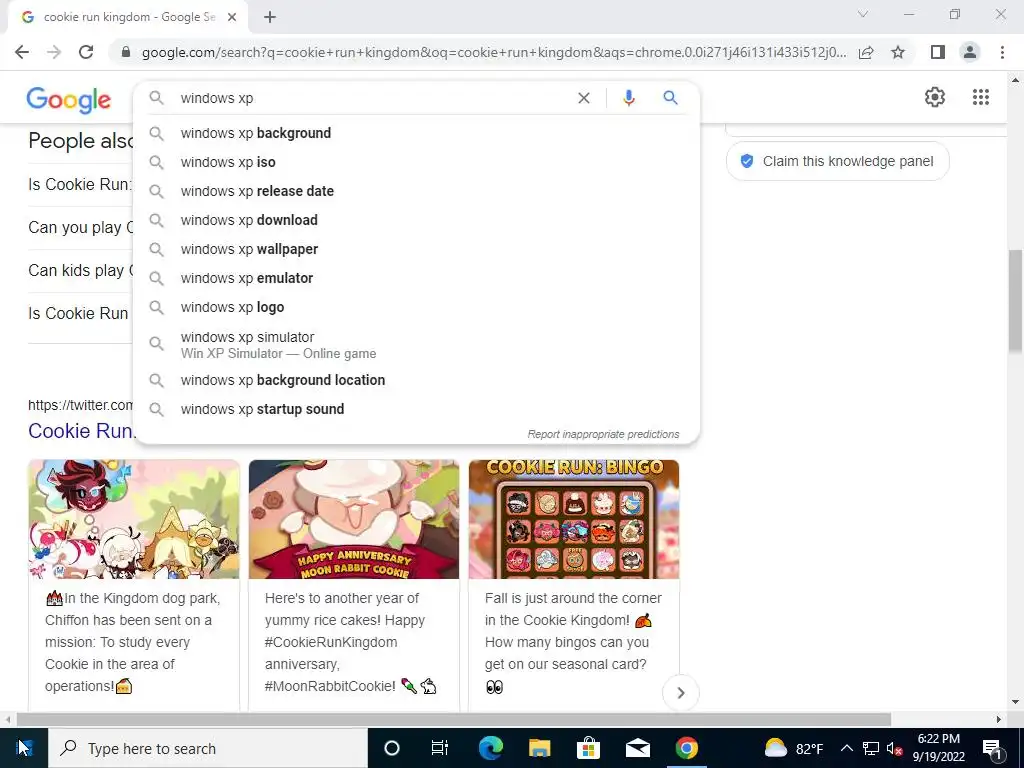Open the Happy Anniversary Moon Rabbit Cookie image
The height and width of the screenshot is (768, 1024).
pos(354,519)
